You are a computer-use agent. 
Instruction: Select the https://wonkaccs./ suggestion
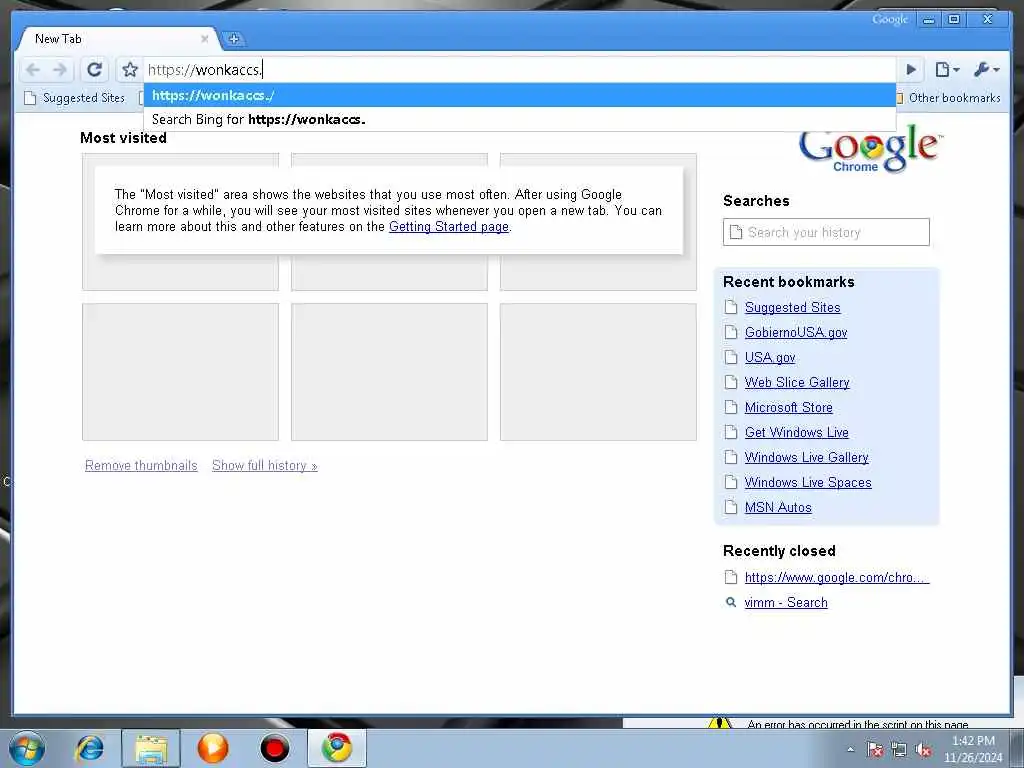pos(520,95)
